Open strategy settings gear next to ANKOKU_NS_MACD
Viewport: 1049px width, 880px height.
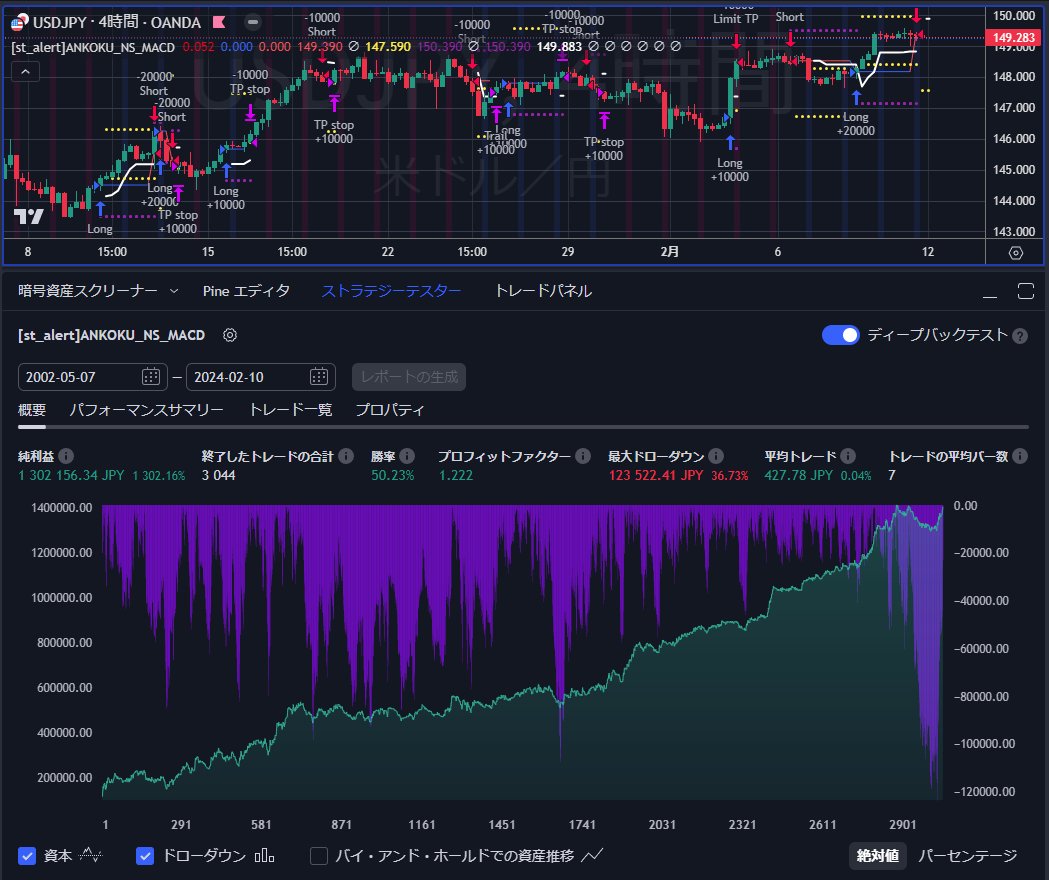(x=229, y=335)
